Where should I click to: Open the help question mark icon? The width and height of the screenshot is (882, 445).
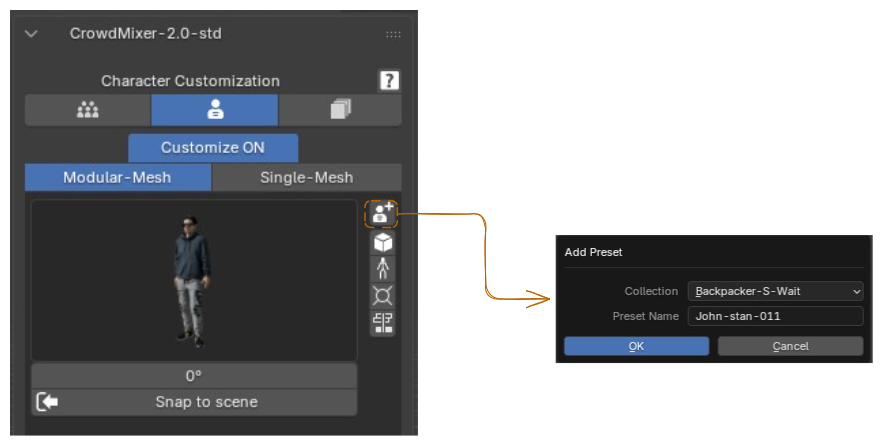(x=389, y=80)
